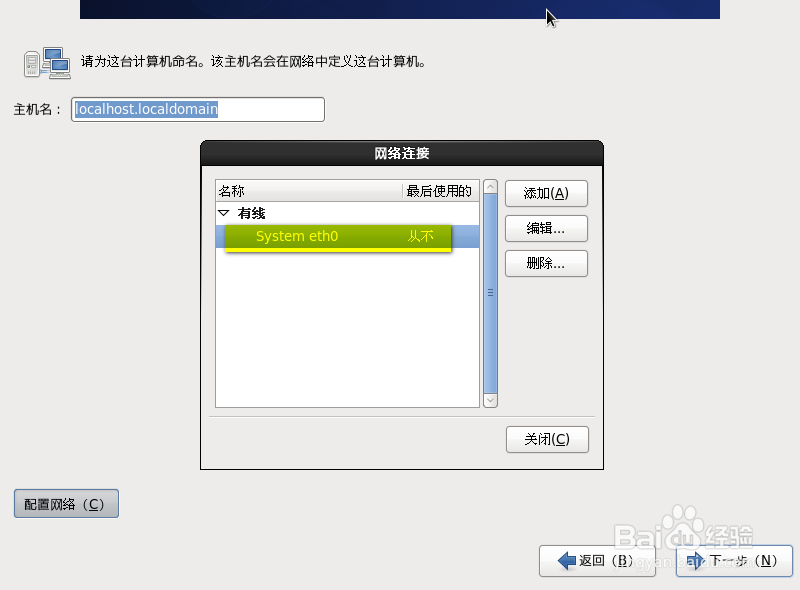Sort by the 最后使用的 column header

[x=440, y=189]
